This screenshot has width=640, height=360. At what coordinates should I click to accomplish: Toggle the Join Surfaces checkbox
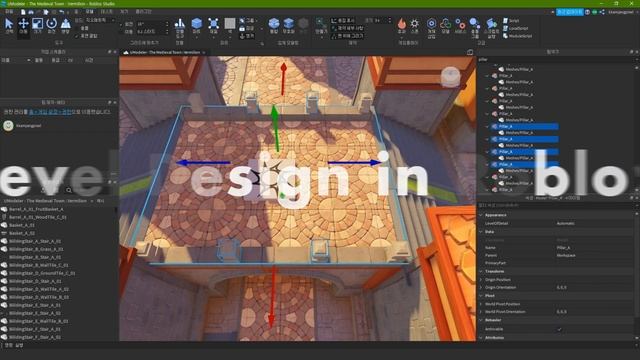tap(76, 36)
